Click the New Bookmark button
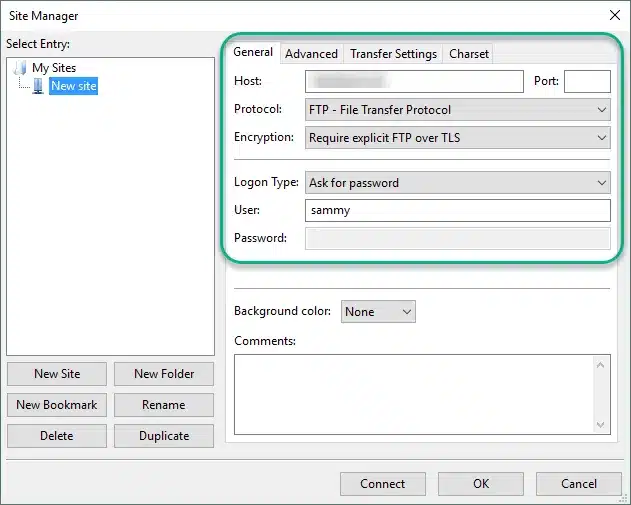This screenshot has width=631, height=505. 57,405
